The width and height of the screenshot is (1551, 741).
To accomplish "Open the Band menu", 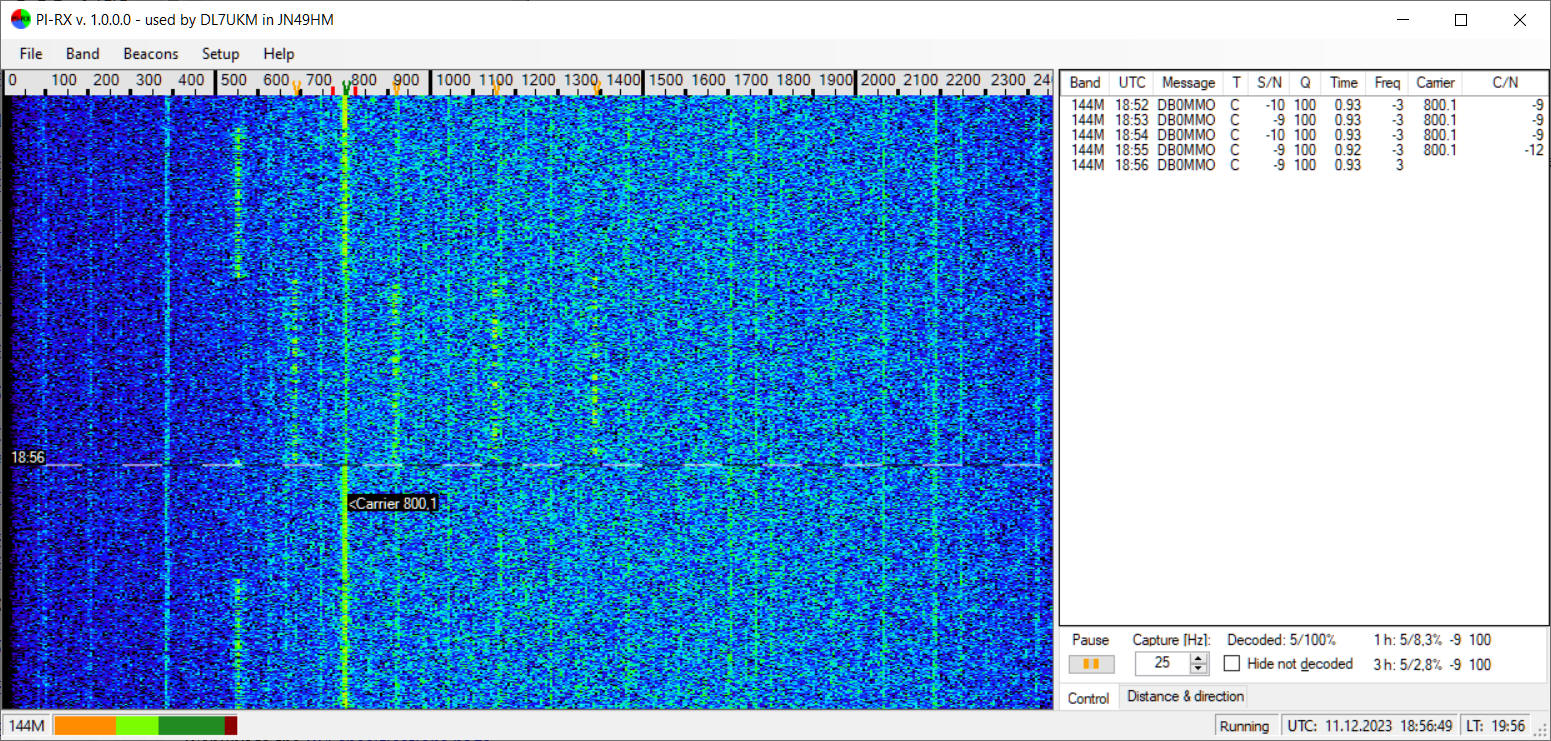I will 83,54.
